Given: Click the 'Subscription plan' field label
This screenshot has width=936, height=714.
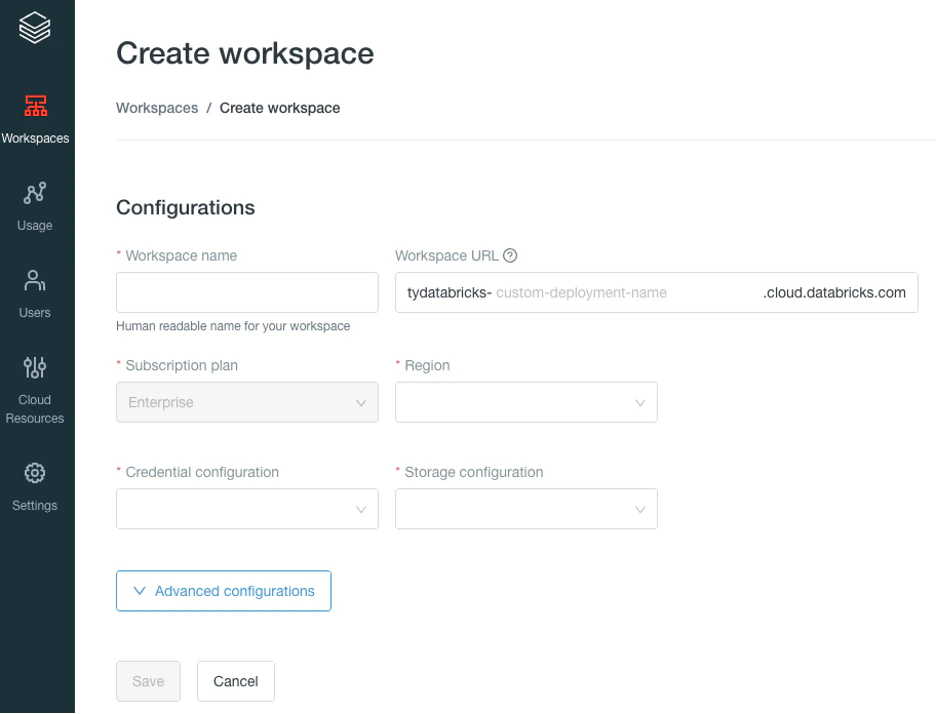Looking at the screenshot, I should click(181, 365).
